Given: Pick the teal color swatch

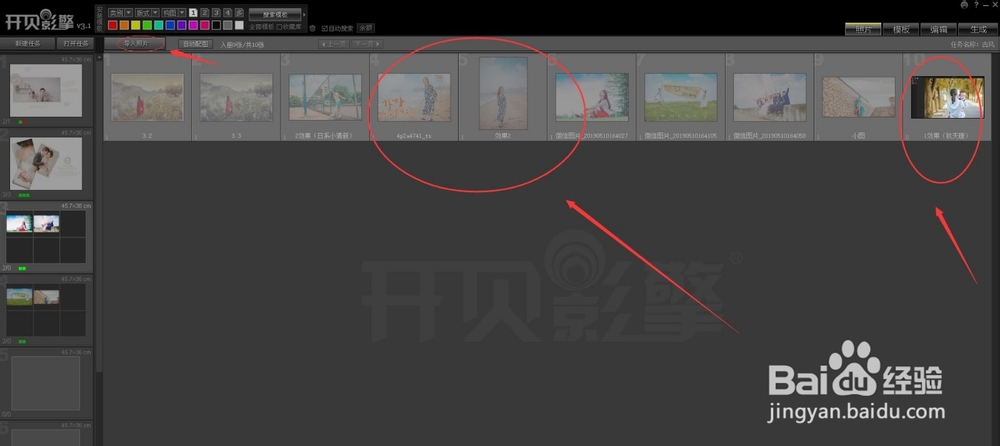Looking at the screenshot, I should (x=159, y=26).
